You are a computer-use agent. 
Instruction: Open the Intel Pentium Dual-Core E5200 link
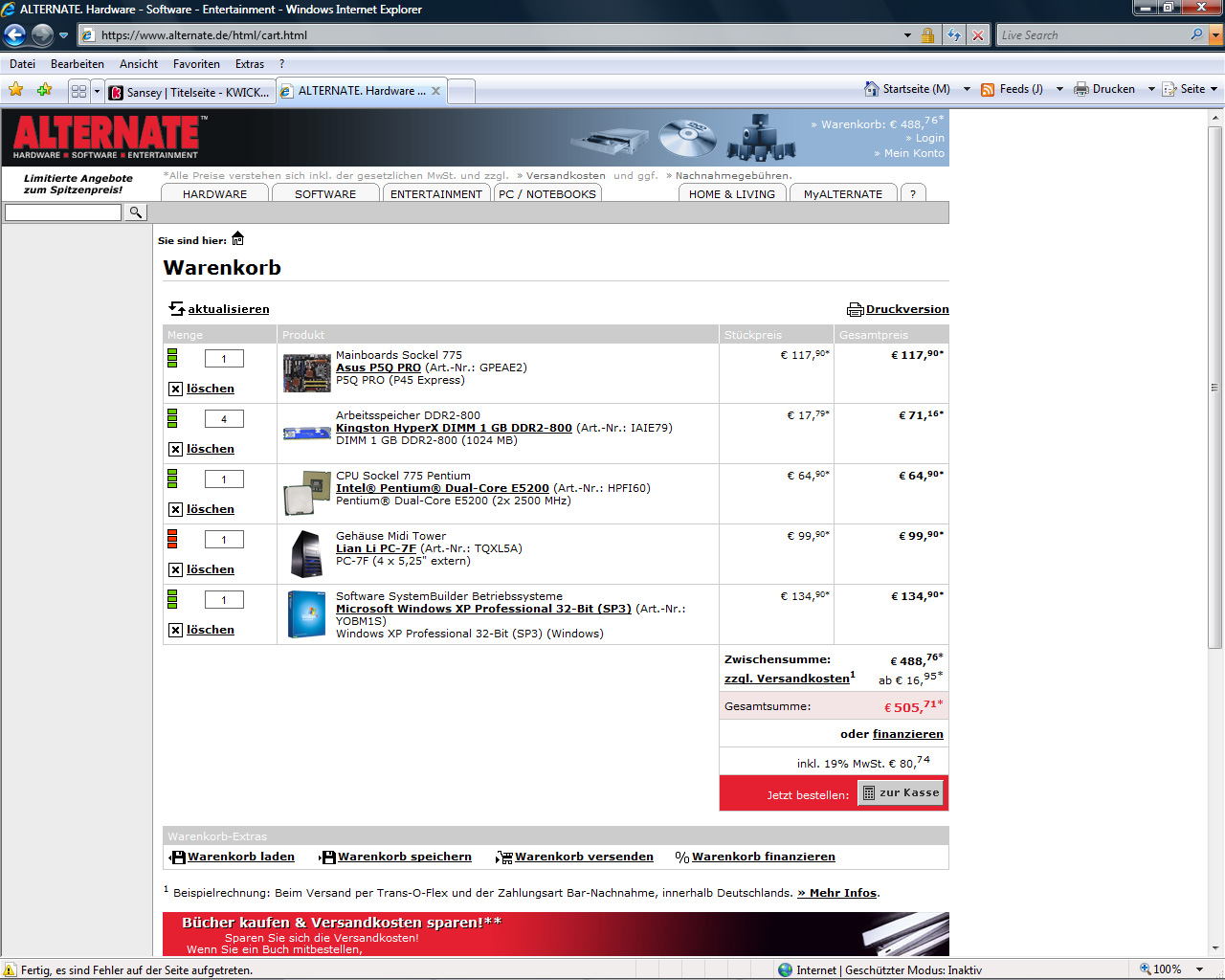tap(442, 488)
